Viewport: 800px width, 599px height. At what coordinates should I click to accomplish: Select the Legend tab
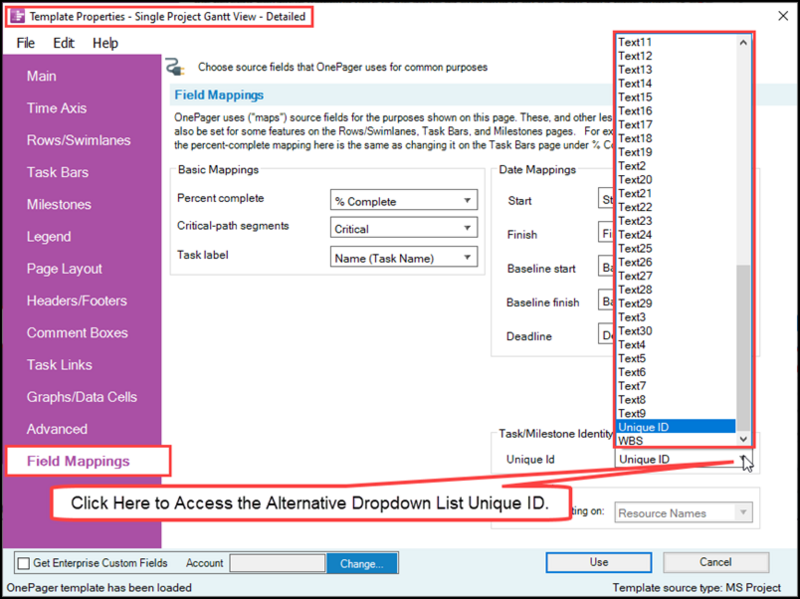49,237
